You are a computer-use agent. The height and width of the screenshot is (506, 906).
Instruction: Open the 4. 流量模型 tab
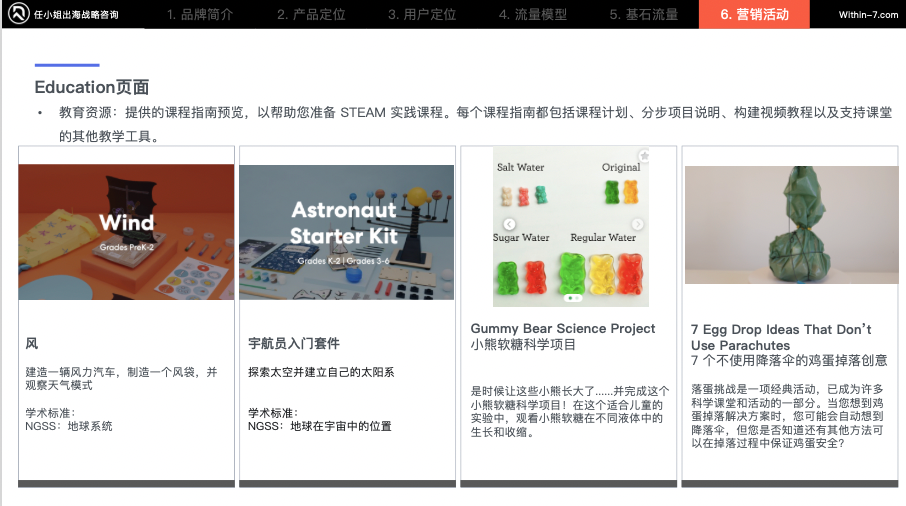point(533,14)
